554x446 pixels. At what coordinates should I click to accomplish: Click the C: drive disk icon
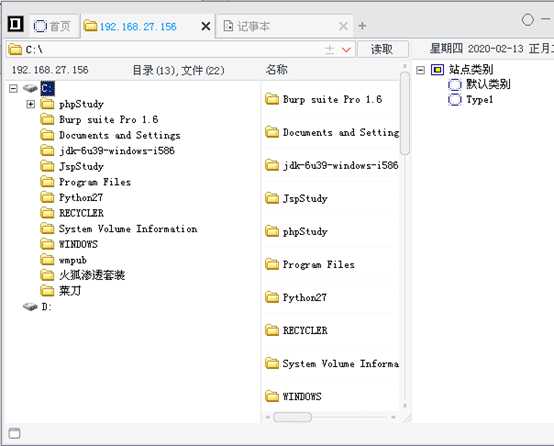tap(30, 88)
